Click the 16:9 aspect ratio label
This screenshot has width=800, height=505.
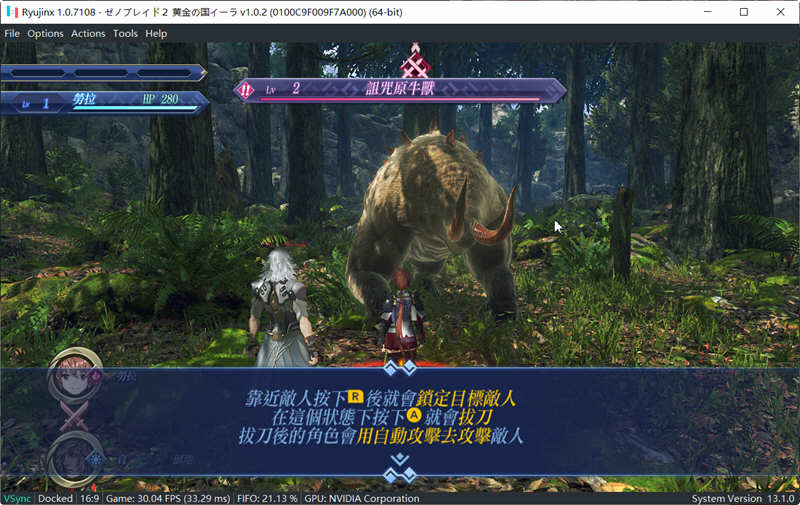click(90, 498)
